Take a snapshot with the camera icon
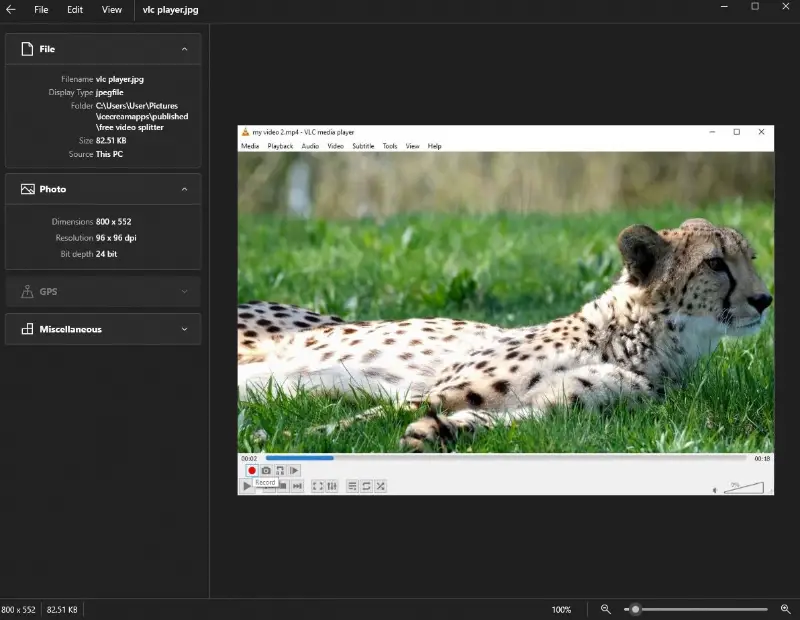 pos(266,471)
